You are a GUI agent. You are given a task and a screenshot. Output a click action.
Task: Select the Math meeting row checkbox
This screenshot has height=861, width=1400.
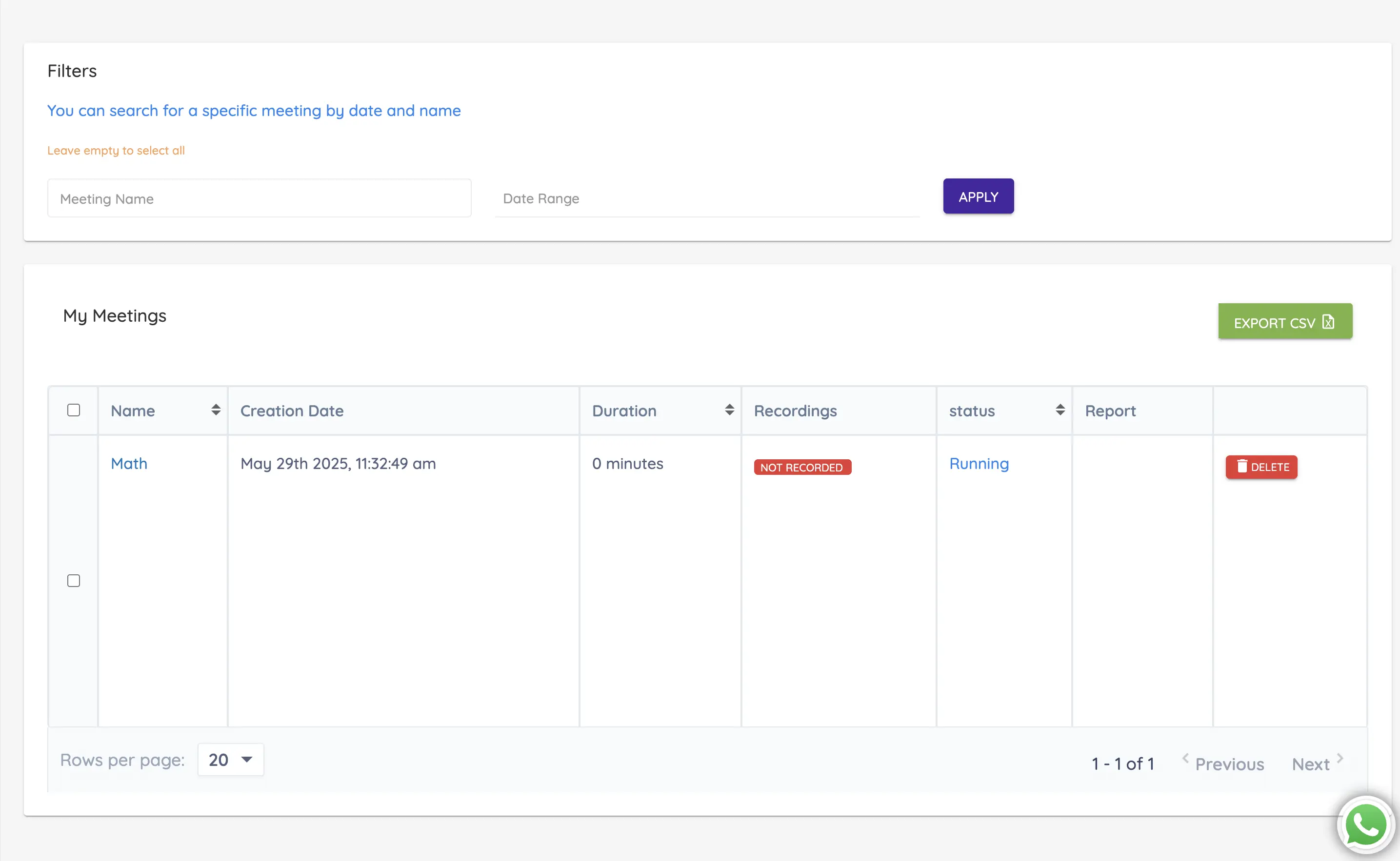(x=74, y=581)
